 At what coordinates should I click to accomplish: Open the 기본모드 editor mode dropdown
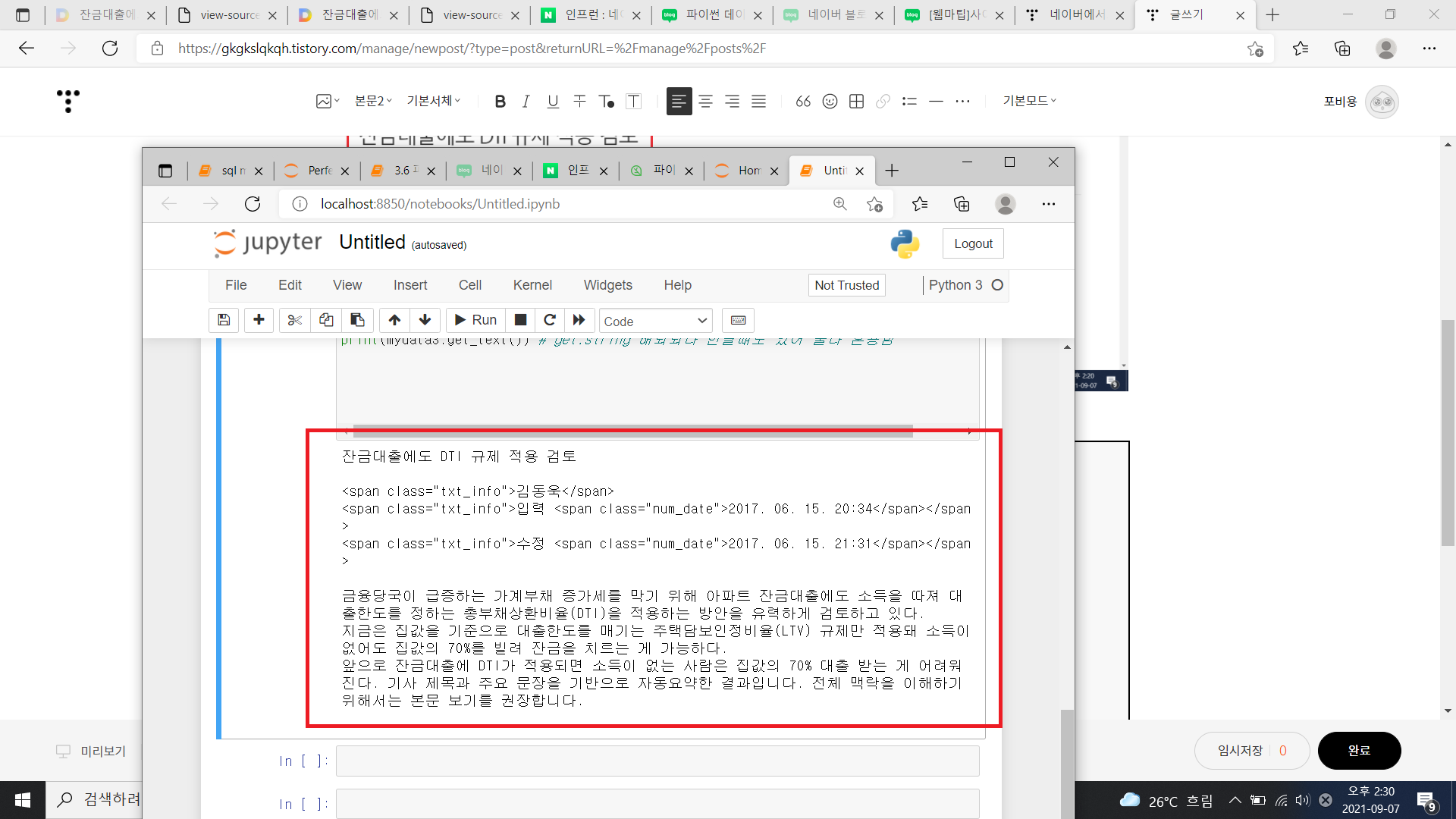(1029, 101)
